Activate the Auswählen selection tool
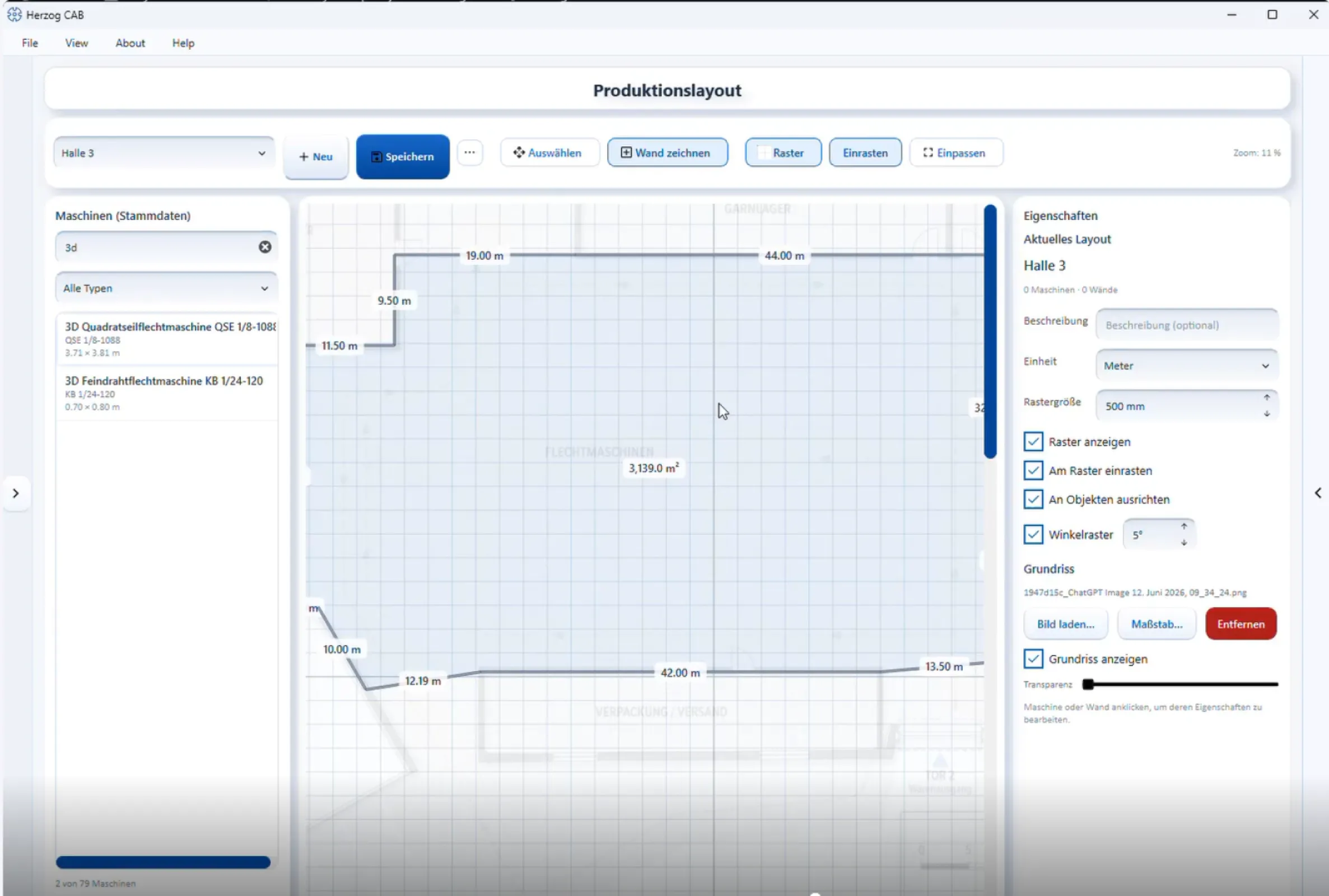Screen dimensions: 1329x896 549,152
